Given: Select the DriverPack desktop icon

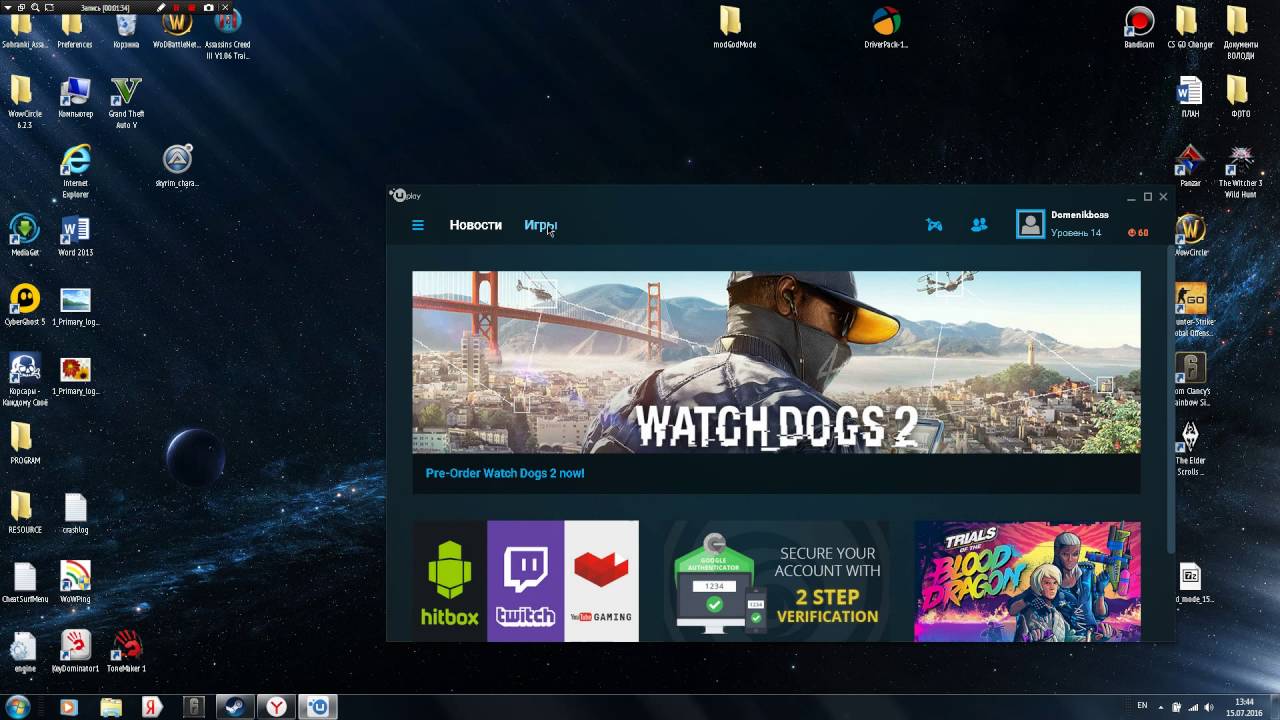Looking at the screenshot, I should (886, 28).
